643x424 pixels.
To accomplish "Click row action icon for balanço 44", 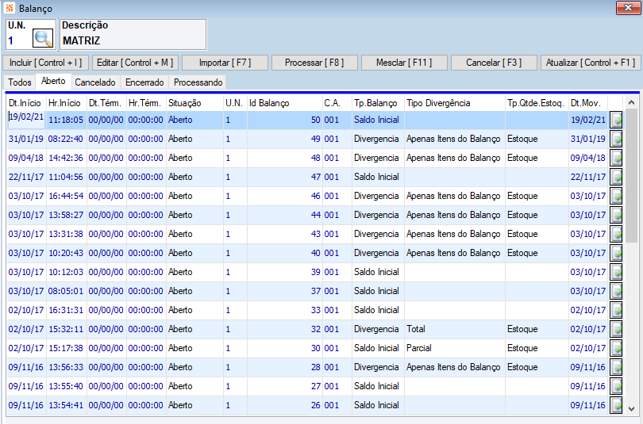I will click(x=616, y=215).
